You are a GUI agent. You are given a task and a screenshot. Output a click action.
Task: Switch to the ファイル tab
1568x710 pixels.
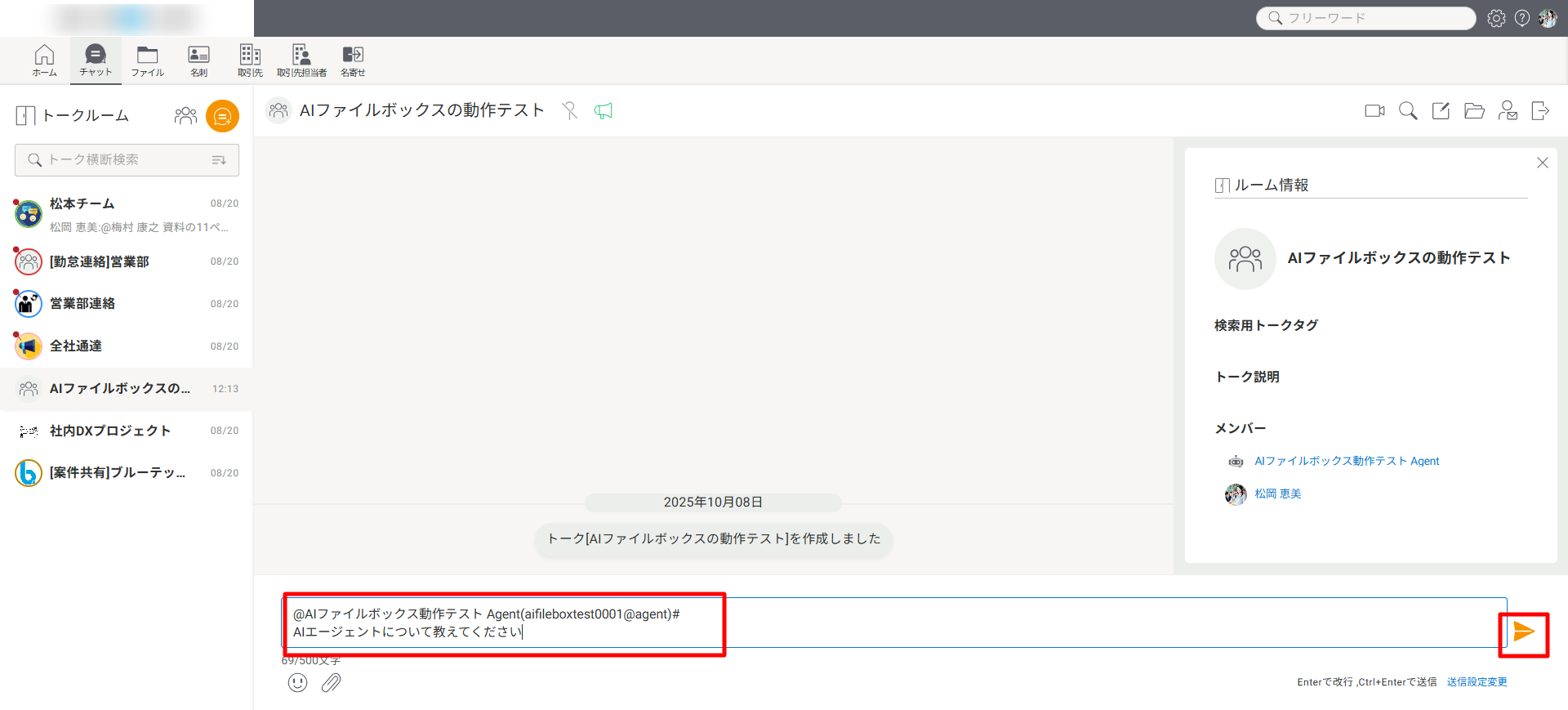point(148,61)
